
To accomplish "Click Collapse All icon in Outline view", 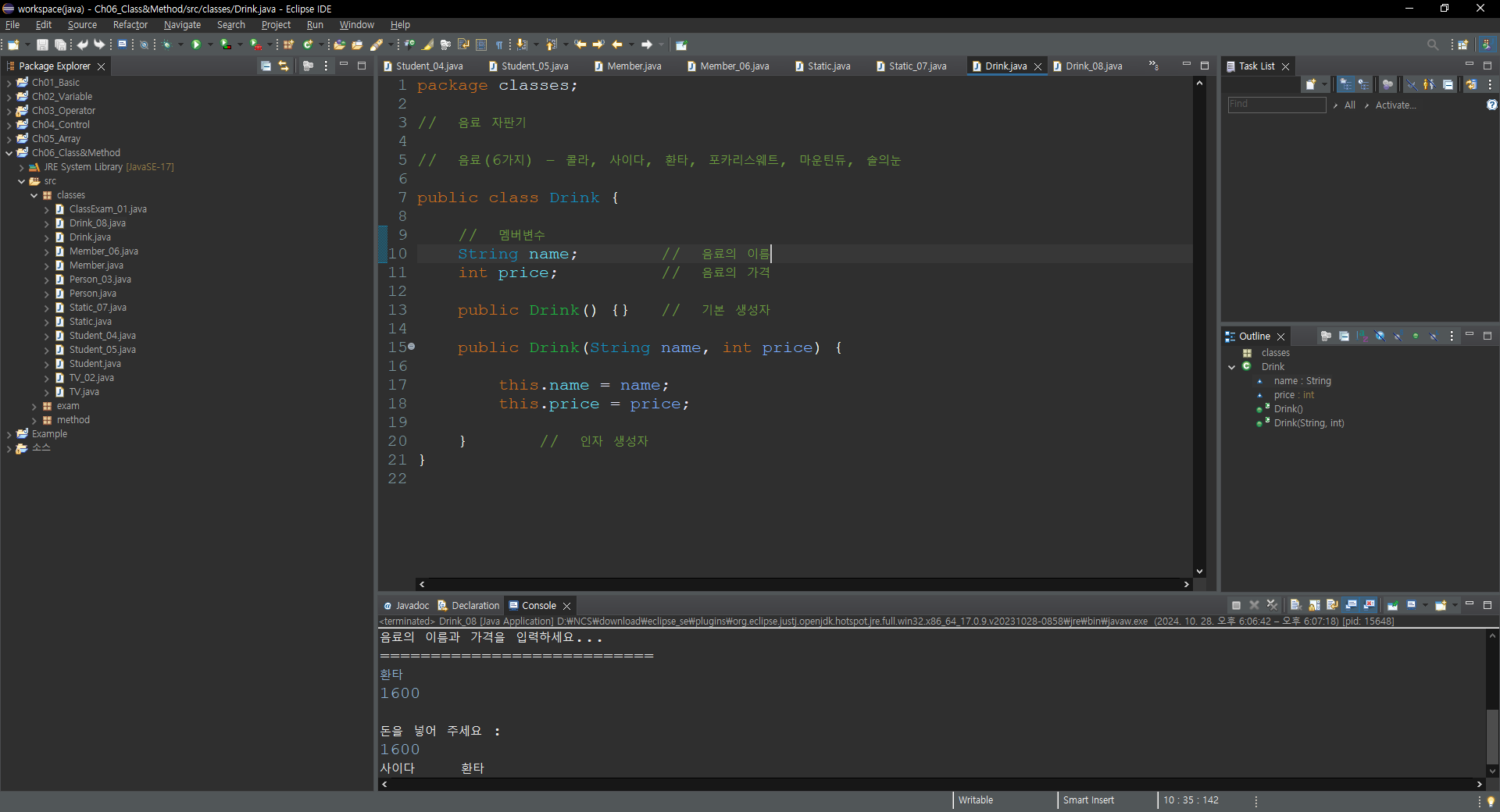I will click(1344, 337).
